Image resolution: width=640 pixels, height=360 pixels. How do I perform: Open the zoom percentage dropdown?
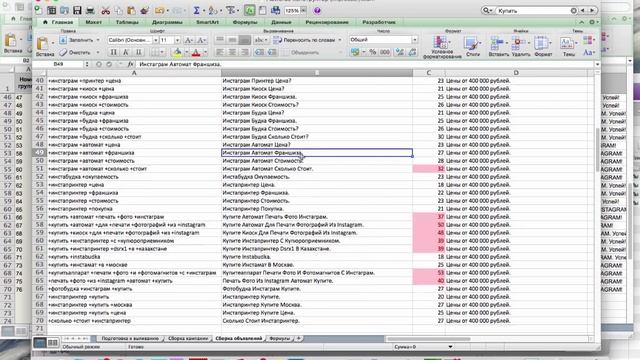click(303, 11)
